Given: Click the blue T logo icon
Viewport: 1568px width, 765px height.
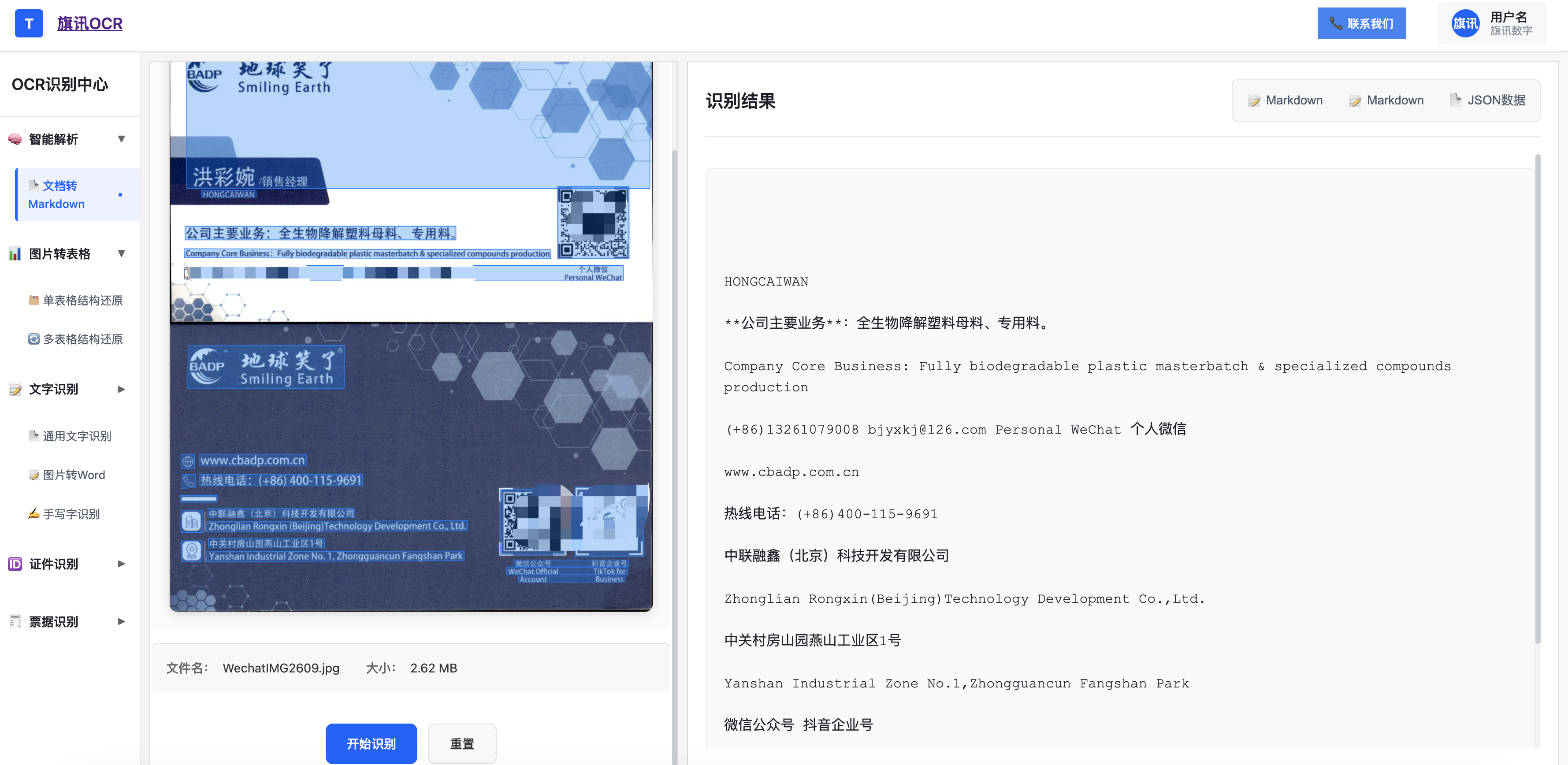Looking at the screenshot, I should (x=29, y=24).
